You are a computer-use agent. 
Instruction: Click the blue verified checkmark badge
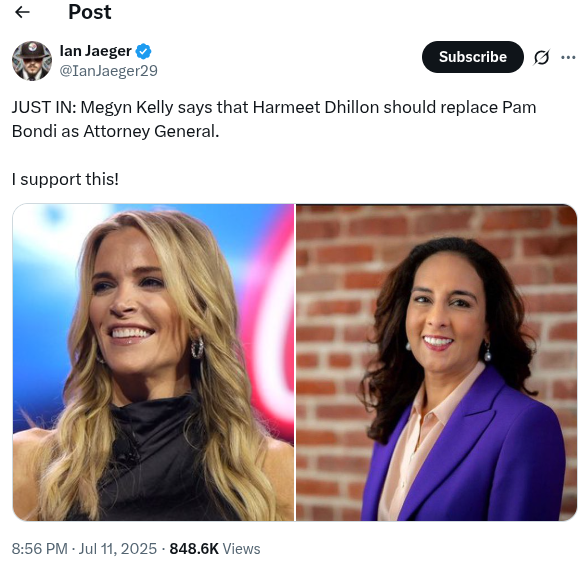(143, 51)
